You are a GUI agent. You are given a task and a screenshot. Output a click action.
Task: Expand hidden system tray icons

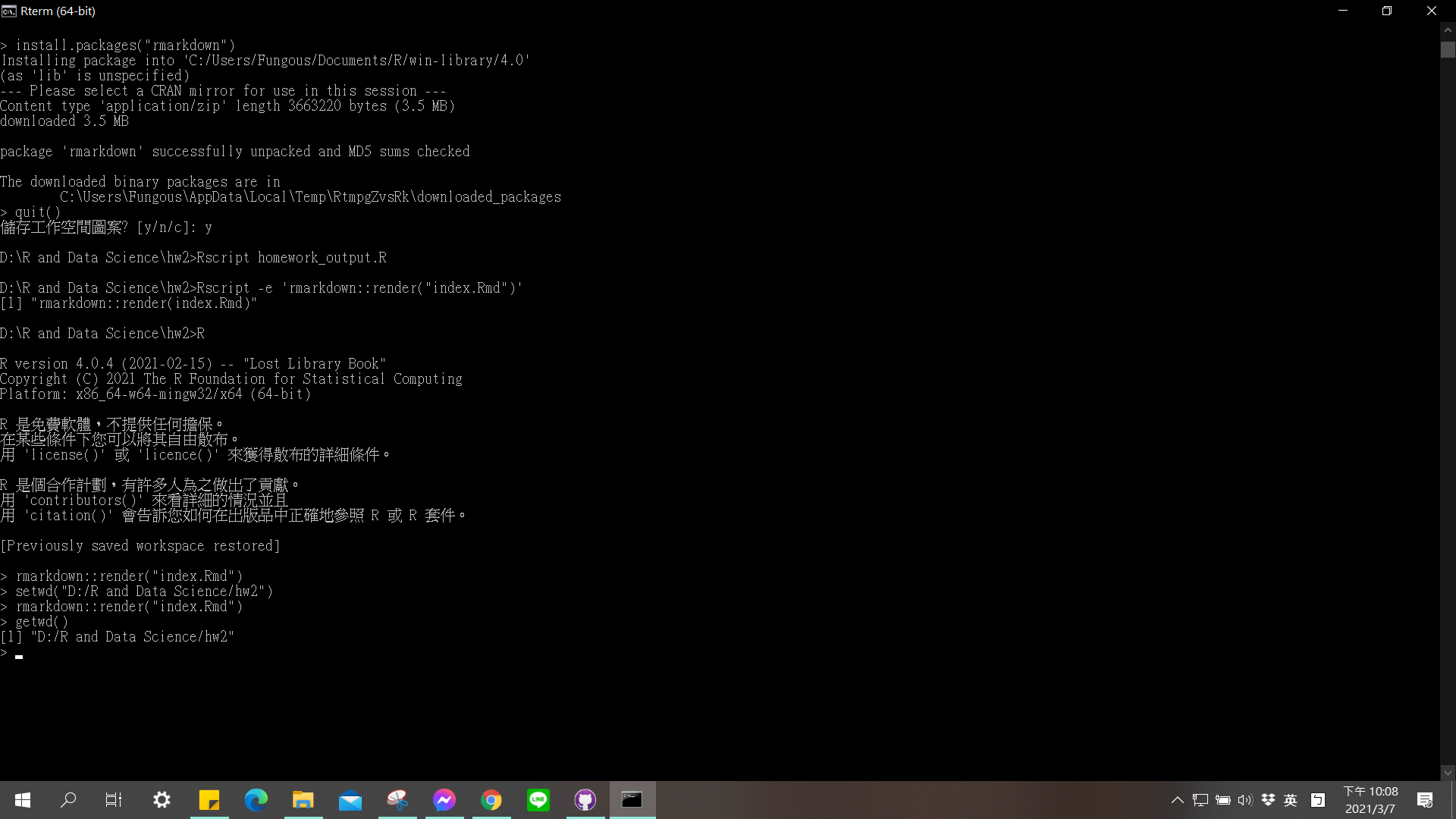tap(1178, 800)
